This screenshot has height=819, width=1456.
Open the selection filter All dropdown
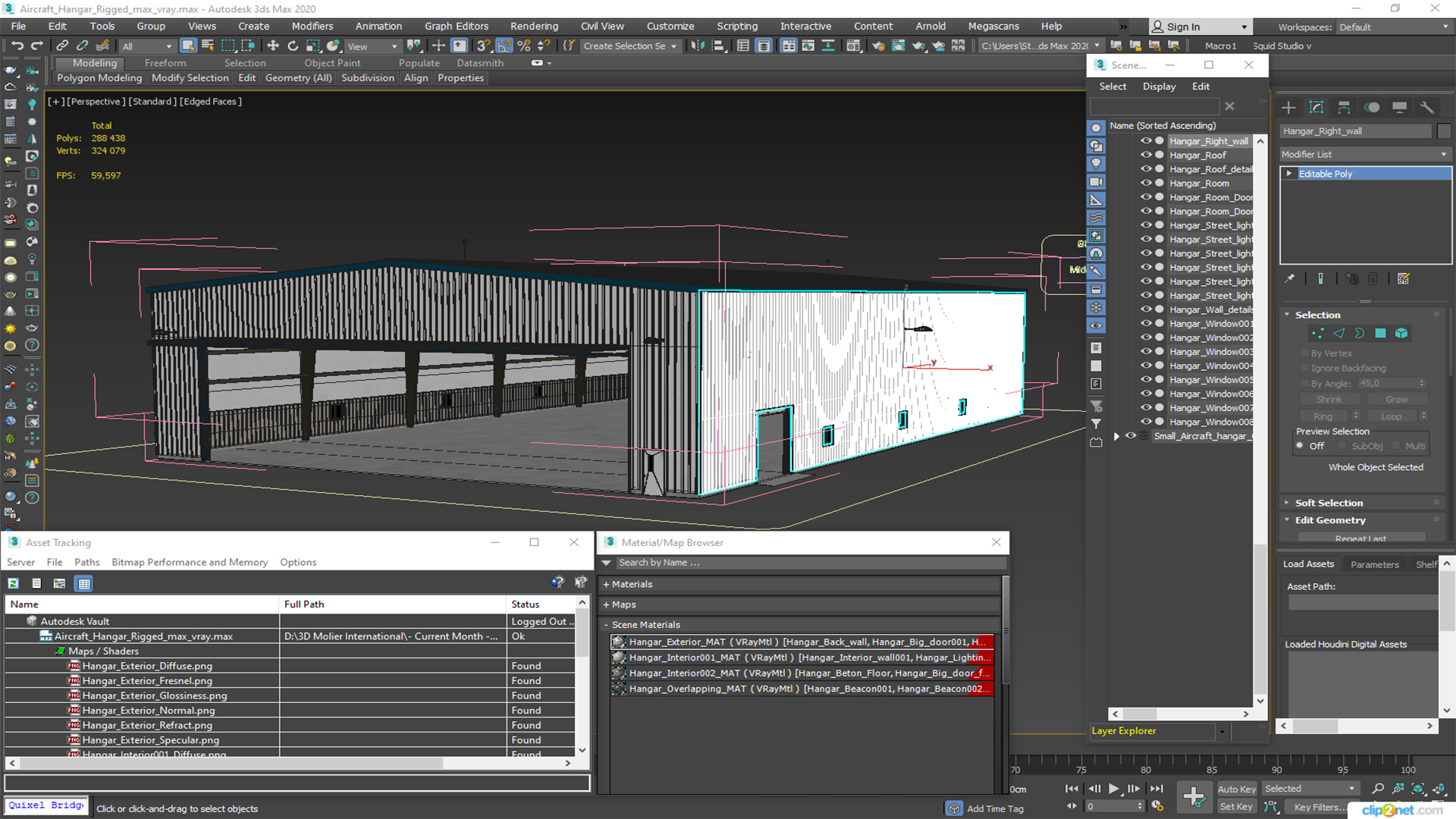[x=147, y=46]
